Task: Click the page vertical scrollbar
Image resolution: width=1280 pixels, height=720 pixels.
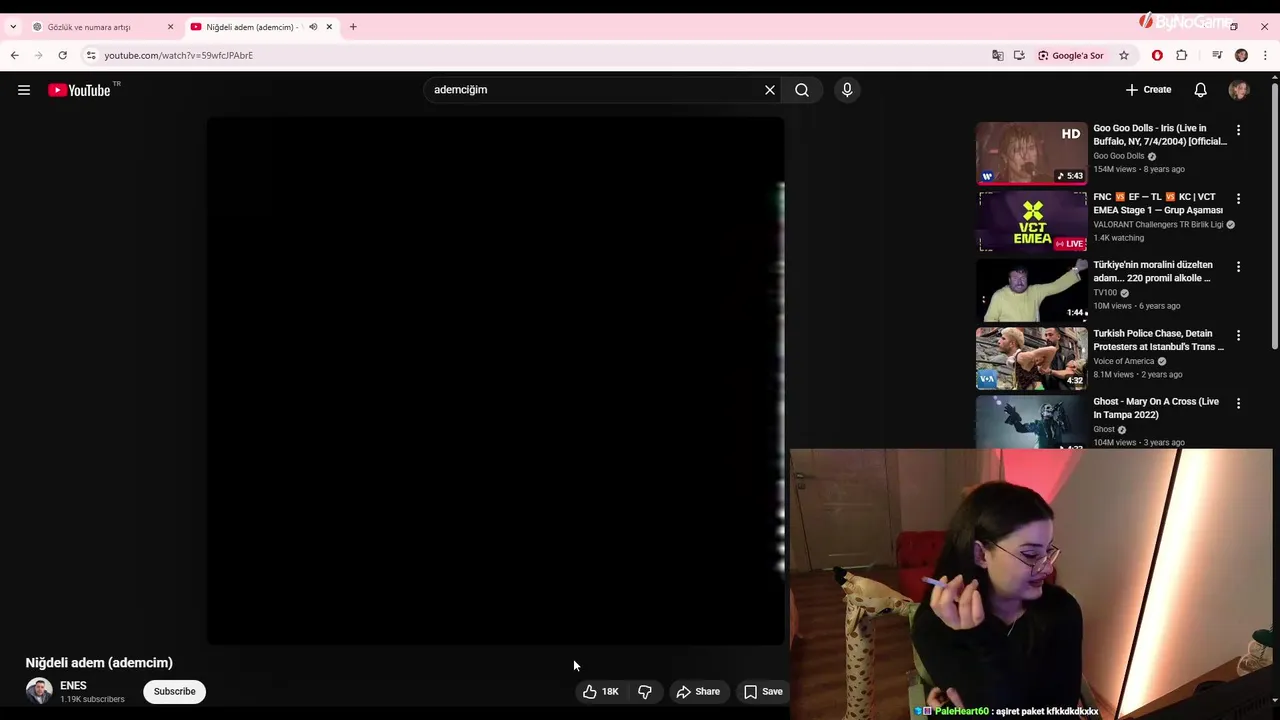Action: 1275,215
